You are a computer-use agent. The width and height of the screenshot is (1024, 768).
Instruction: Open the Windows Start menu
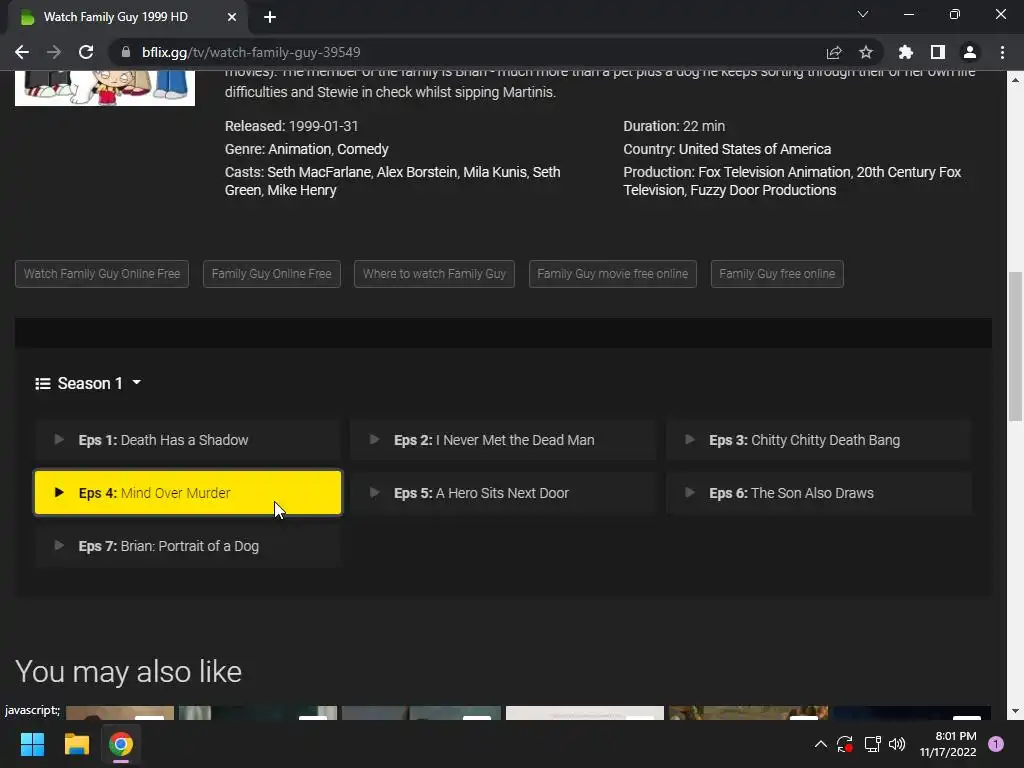(32, 744)
